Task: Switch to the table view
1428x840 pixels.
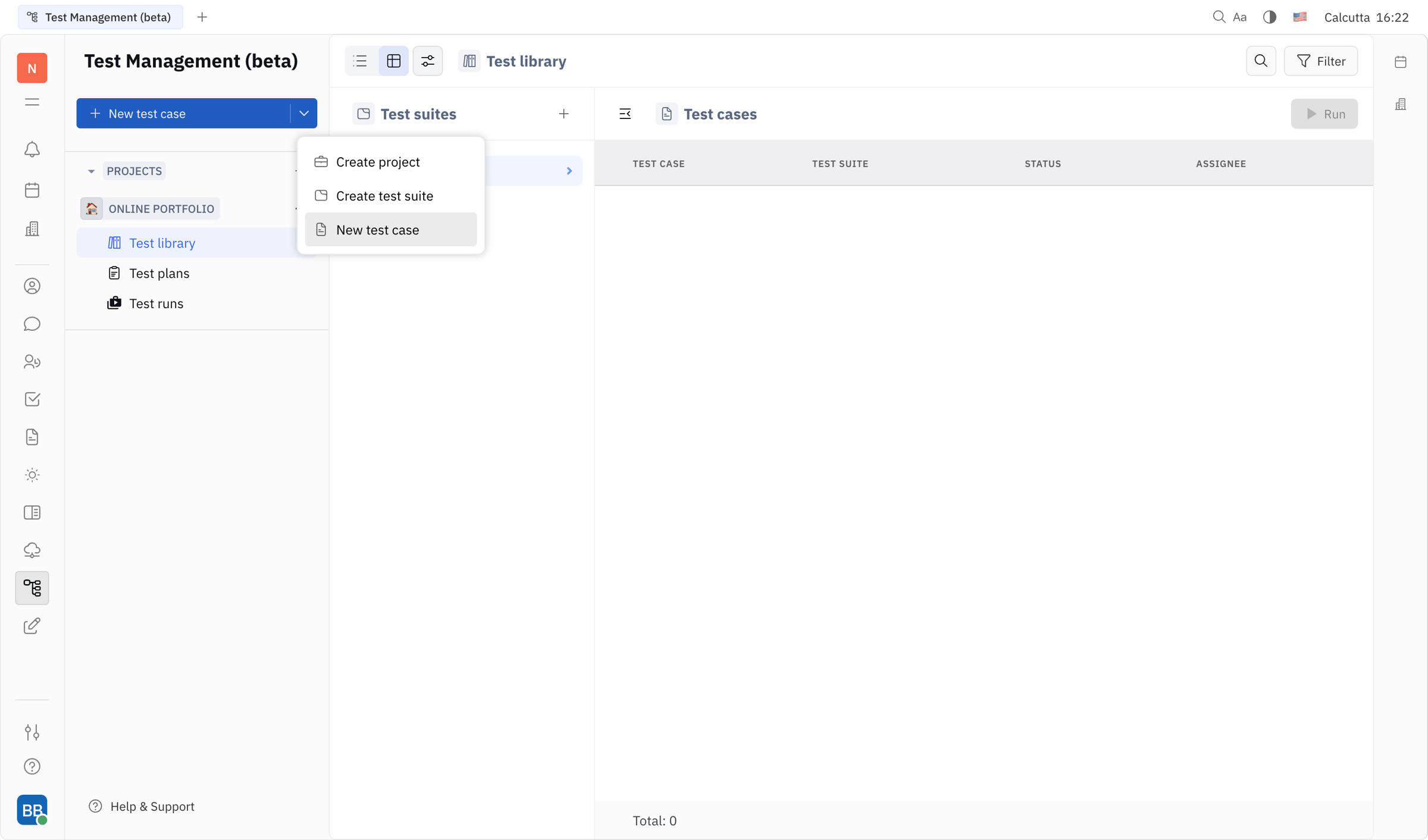Action: pyautogui.click(x=394, y=61)
